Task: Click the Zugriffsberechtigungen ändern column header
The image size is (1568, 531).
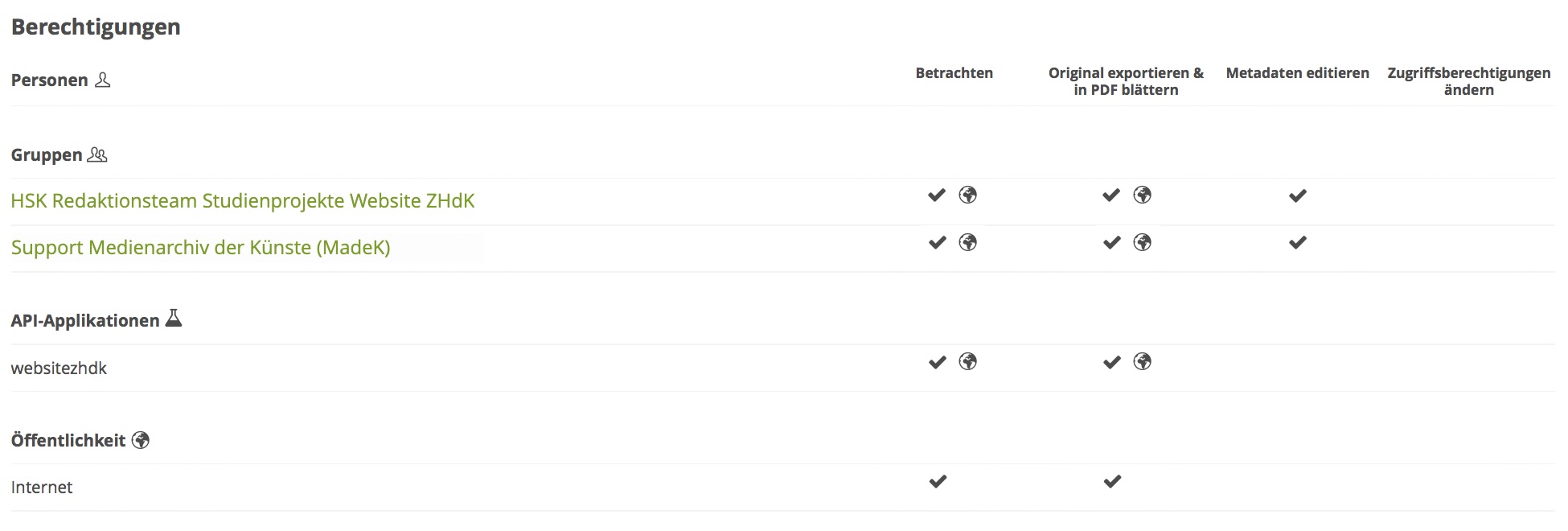Action: click(1468, 81)
